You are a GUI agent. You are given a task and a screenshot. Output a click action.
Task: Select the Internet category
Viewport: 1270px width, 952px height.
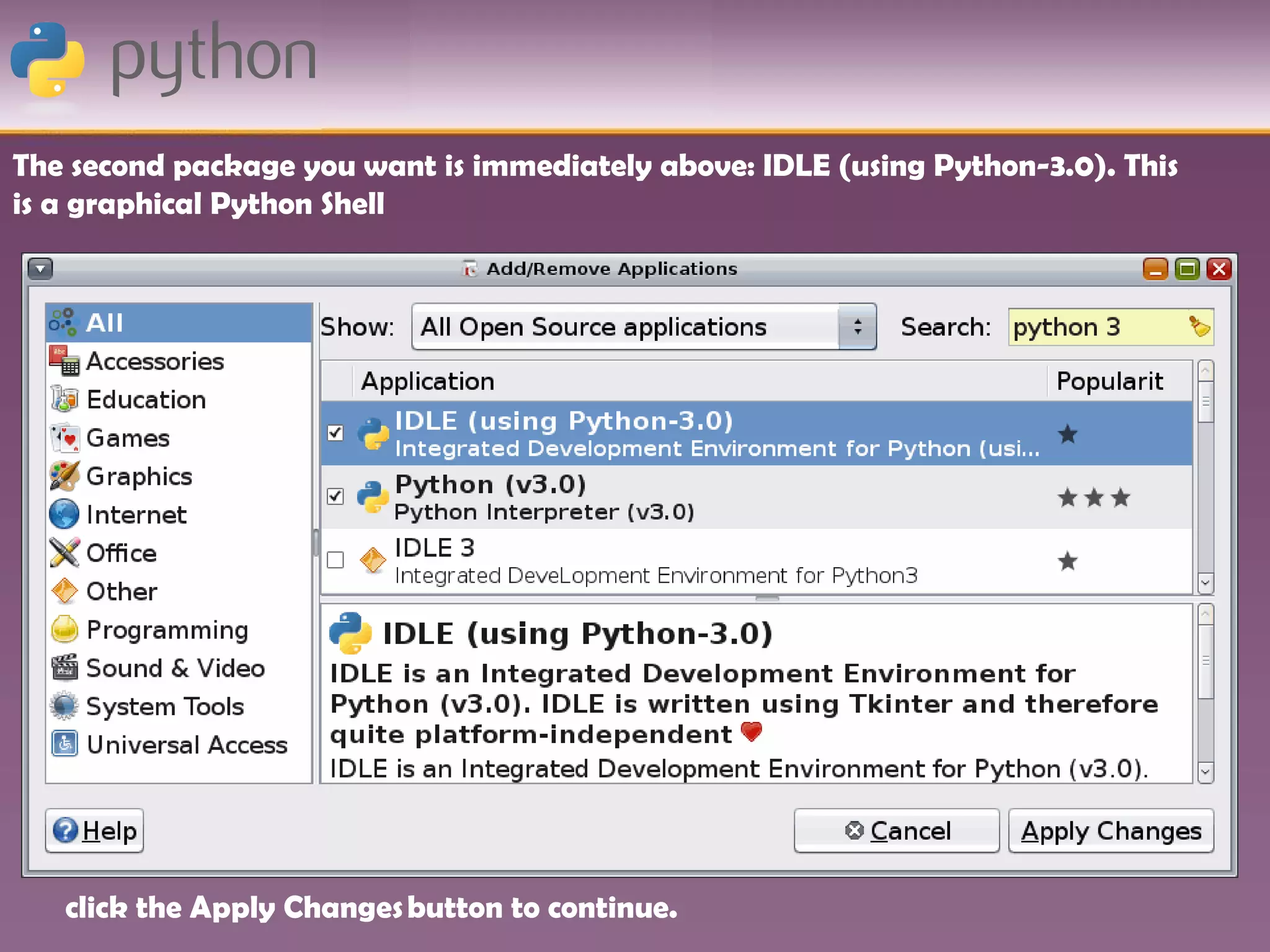(x=179, y=514)
